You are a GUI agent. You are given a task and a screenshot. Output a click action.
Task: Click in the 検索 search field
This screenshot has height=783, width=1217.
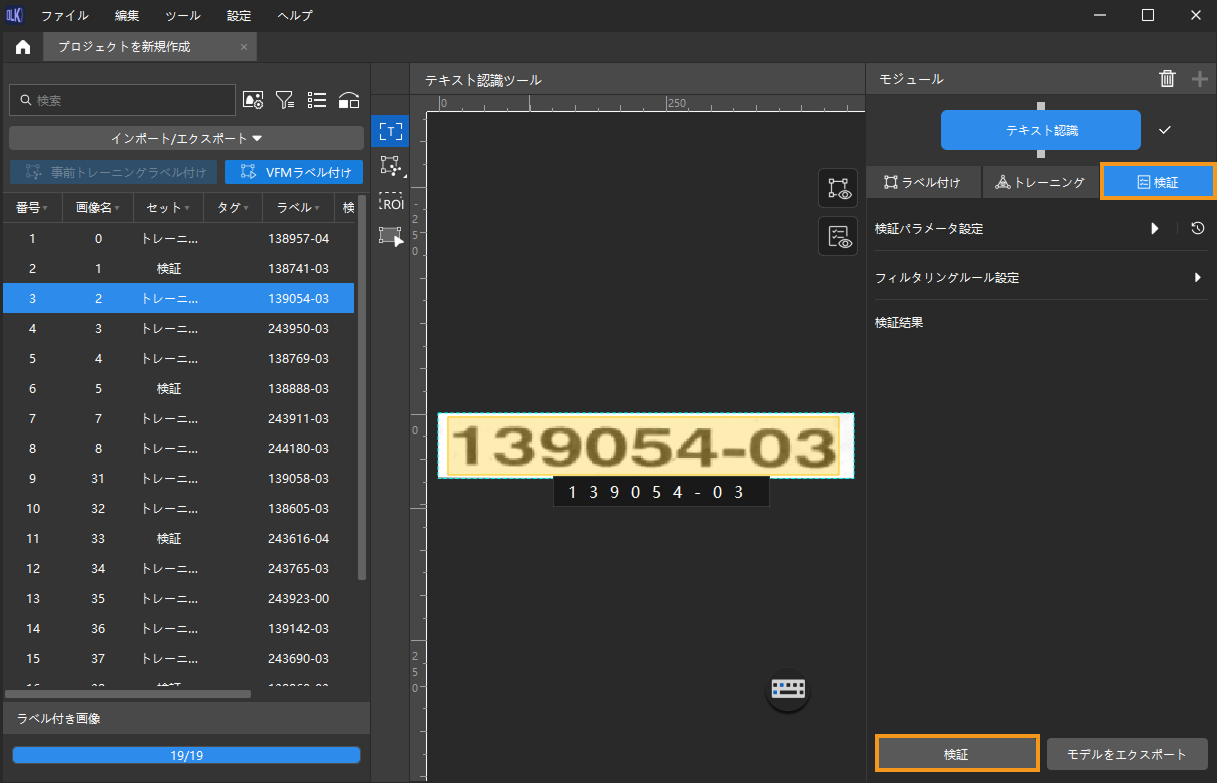122,100
